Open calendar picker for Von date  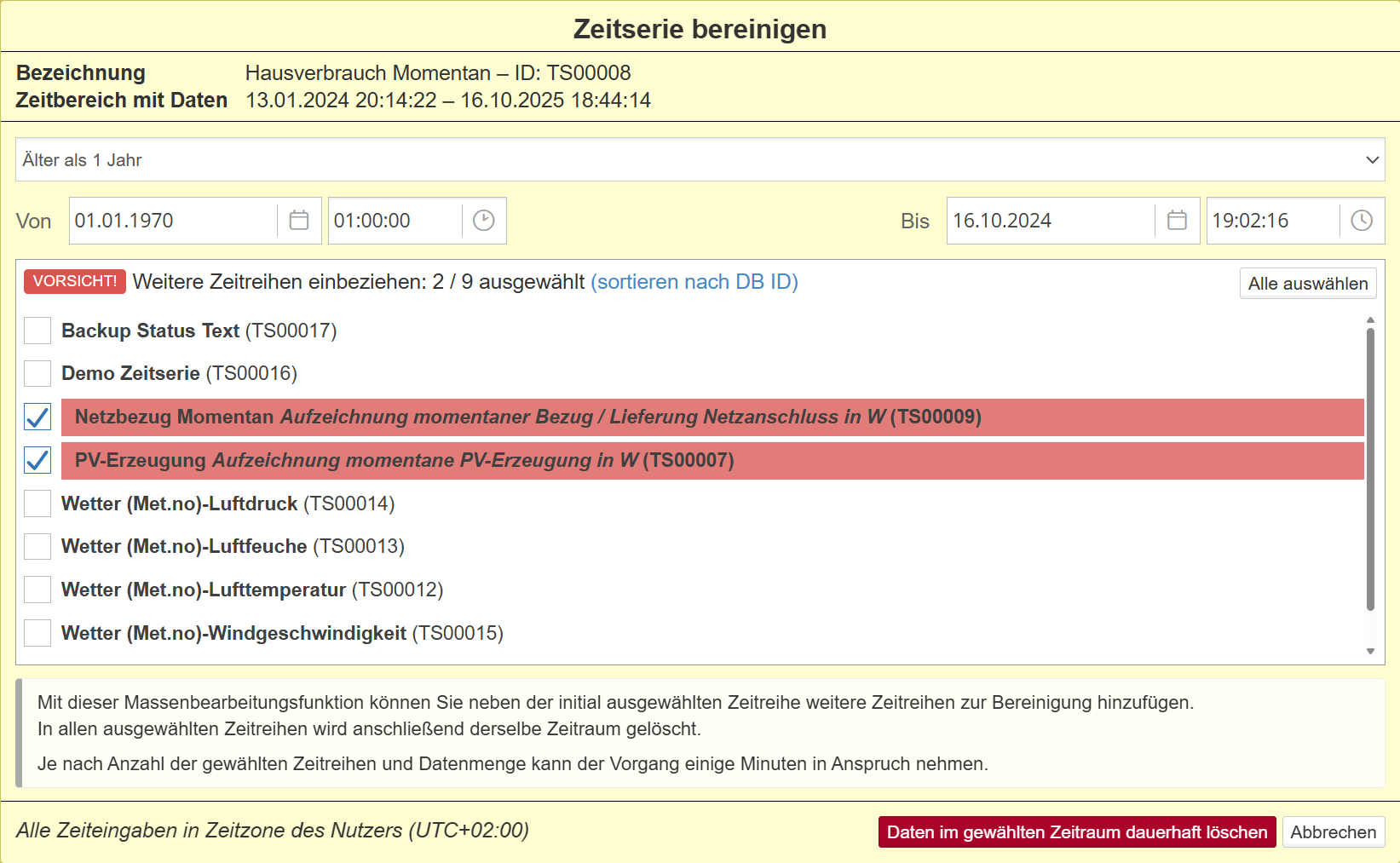[299, 221]
